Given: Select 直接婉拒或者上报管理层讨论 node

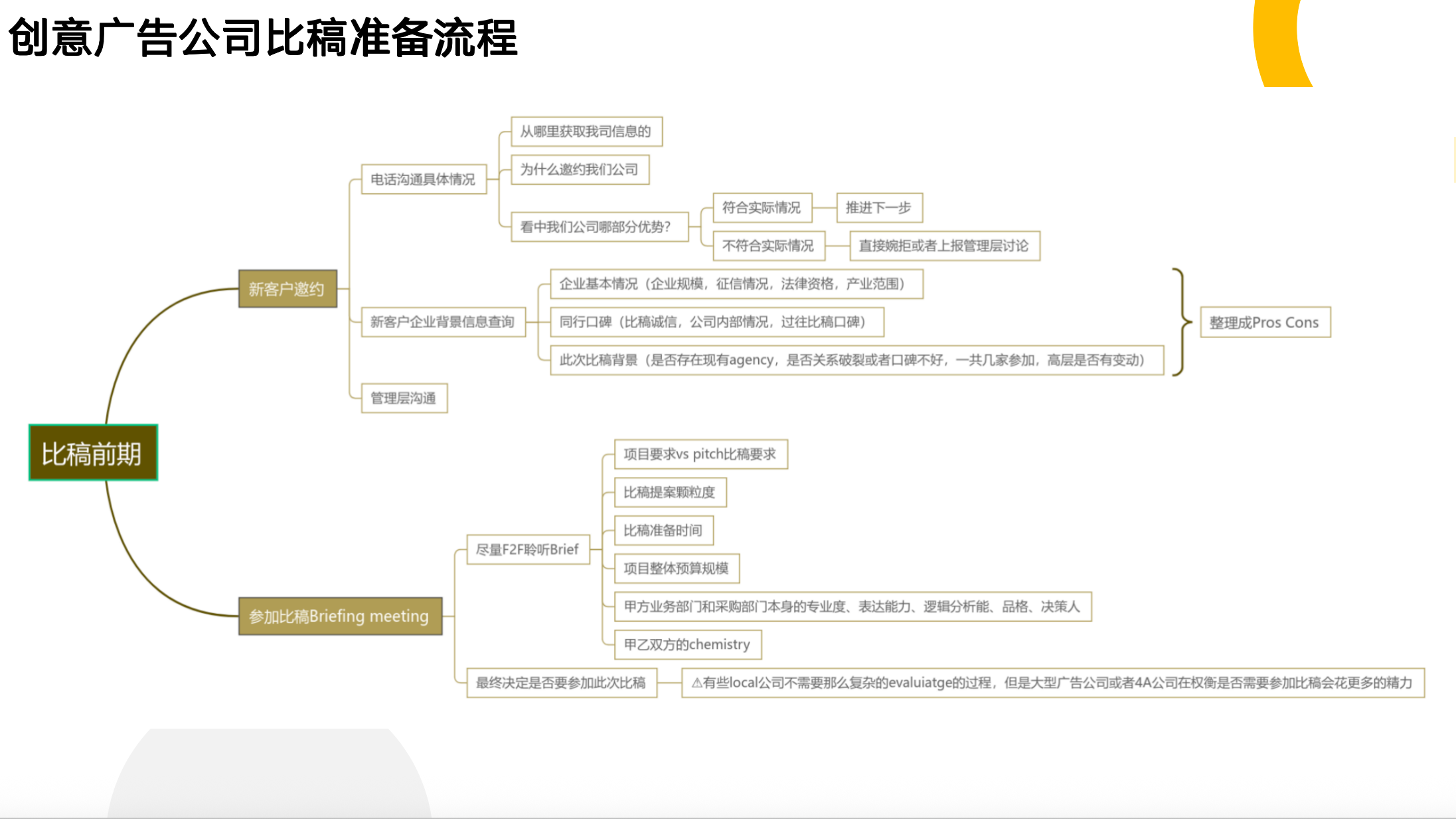Looking at the screenshot, I should click(x=943, y=246).
